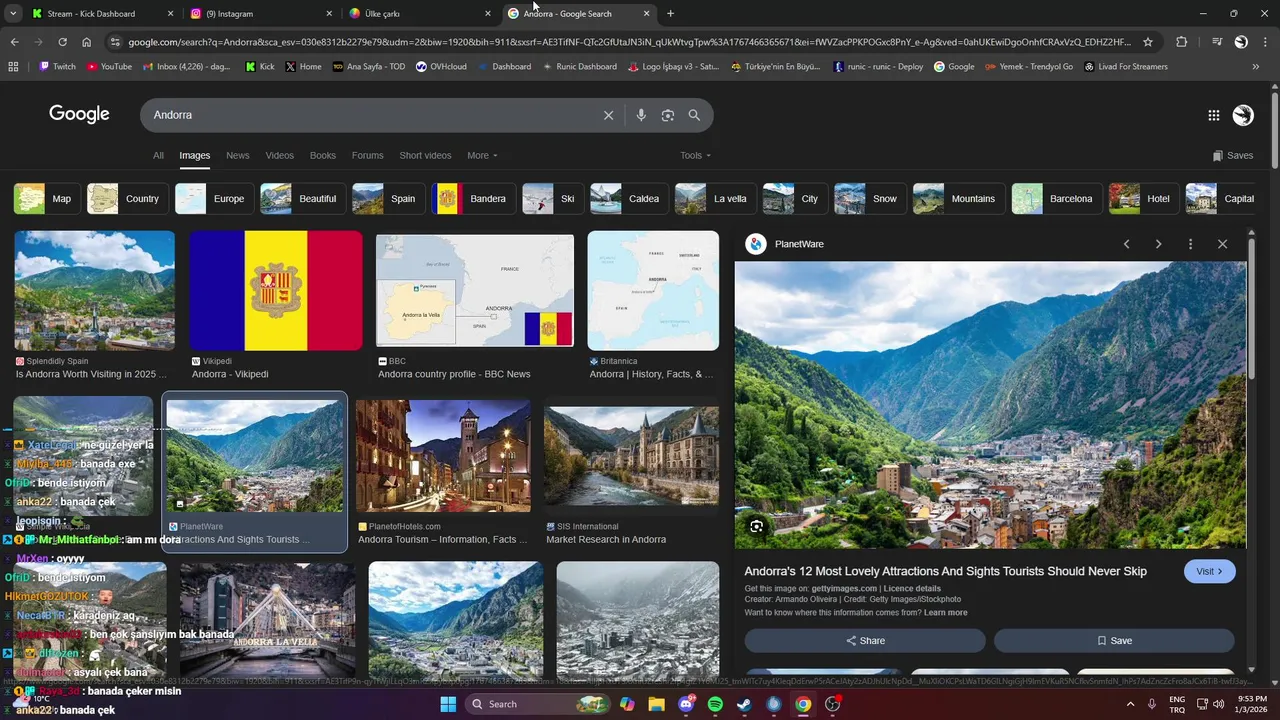
Task: Click into the Andorra search field
Action: coord(370,115)
